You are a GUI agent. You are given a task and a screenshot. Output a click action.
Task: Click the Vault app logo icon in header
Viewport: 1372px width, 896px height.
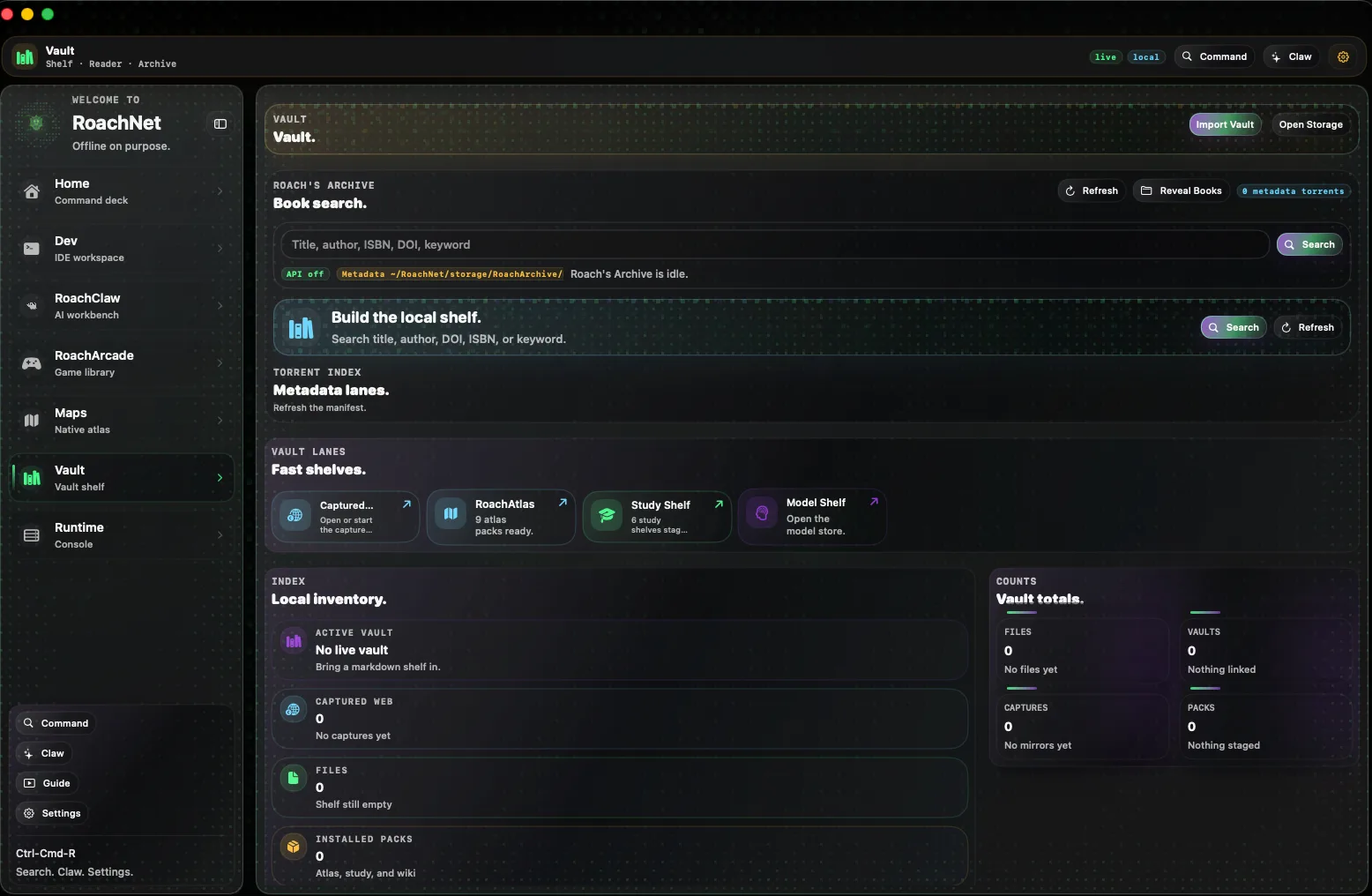pyautogui.click(x=25, y=57)
